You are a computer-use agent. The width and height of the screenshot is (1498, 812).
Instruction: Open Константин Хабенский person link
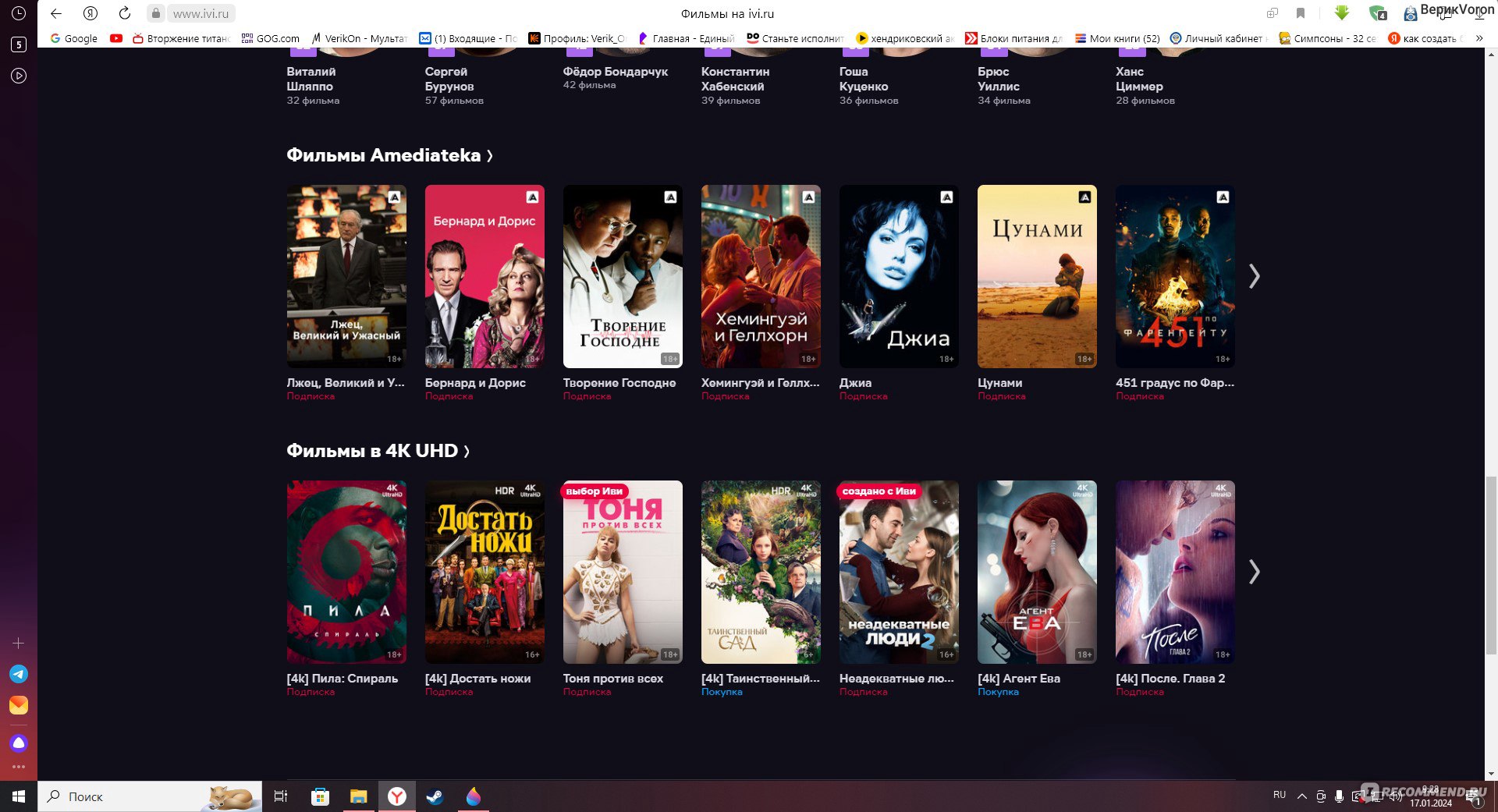pyautogui.click(x=735, y=79)
